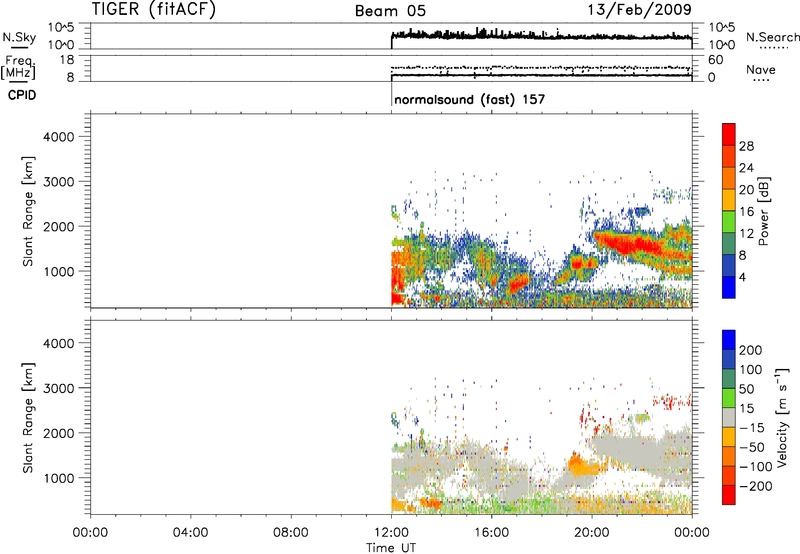800x554 pixels.
Task: Click the date 13/Feb/2009
Action: (639, 9)
